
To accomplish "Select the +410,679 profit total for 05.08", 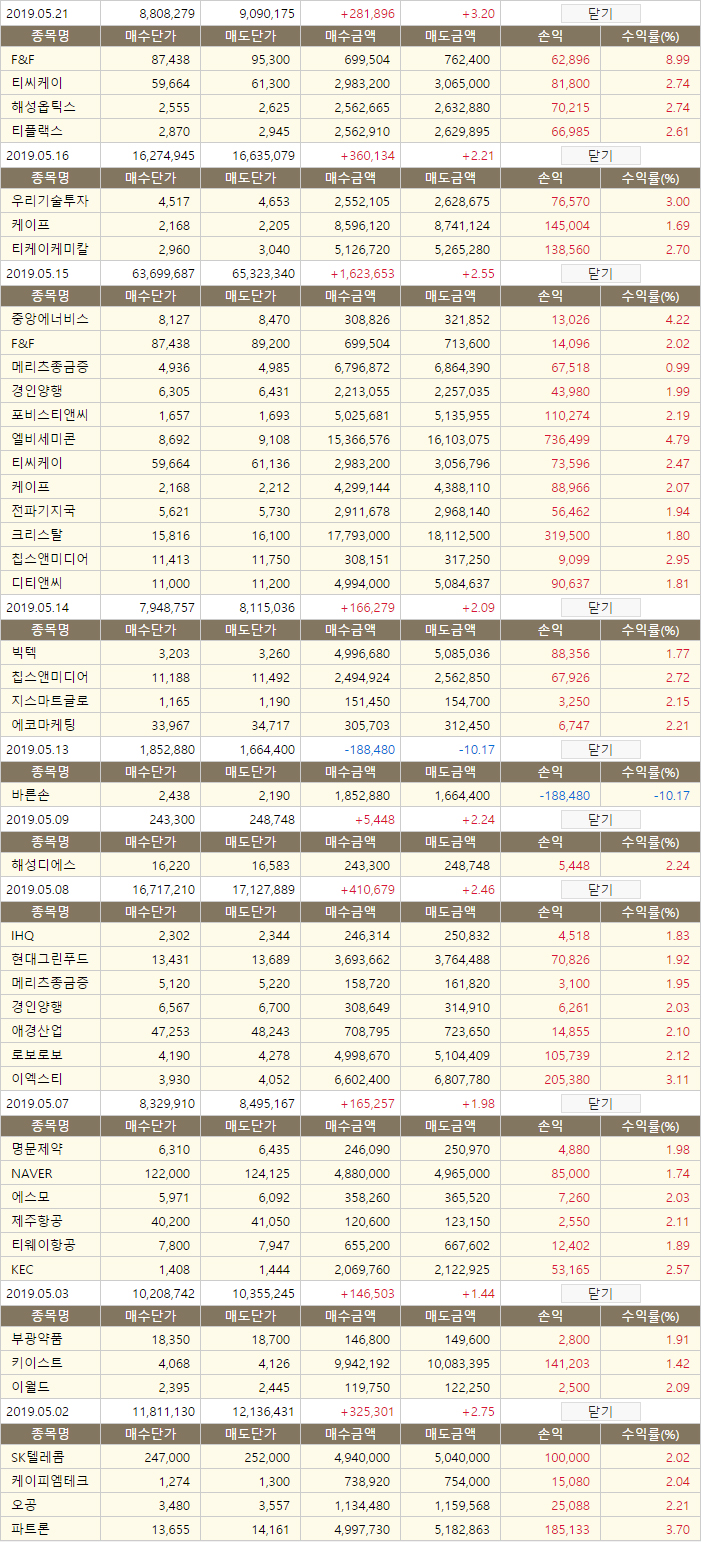I will [367, 890].
